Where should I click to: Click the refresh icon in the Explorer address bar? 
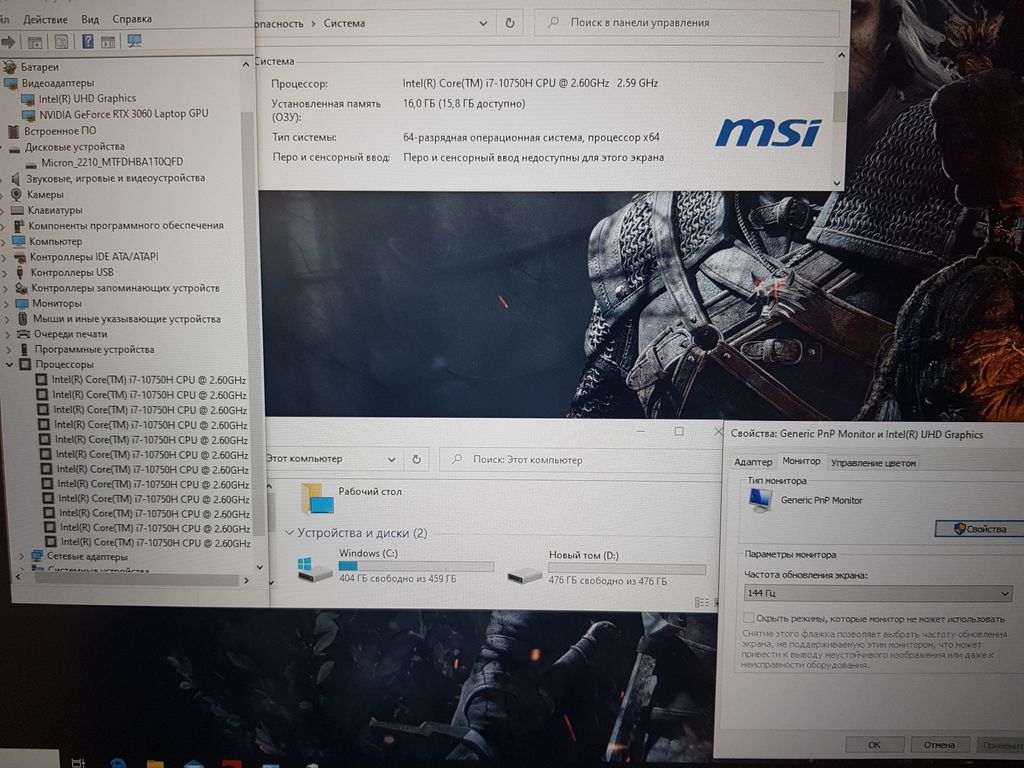[x=418, y=459]
